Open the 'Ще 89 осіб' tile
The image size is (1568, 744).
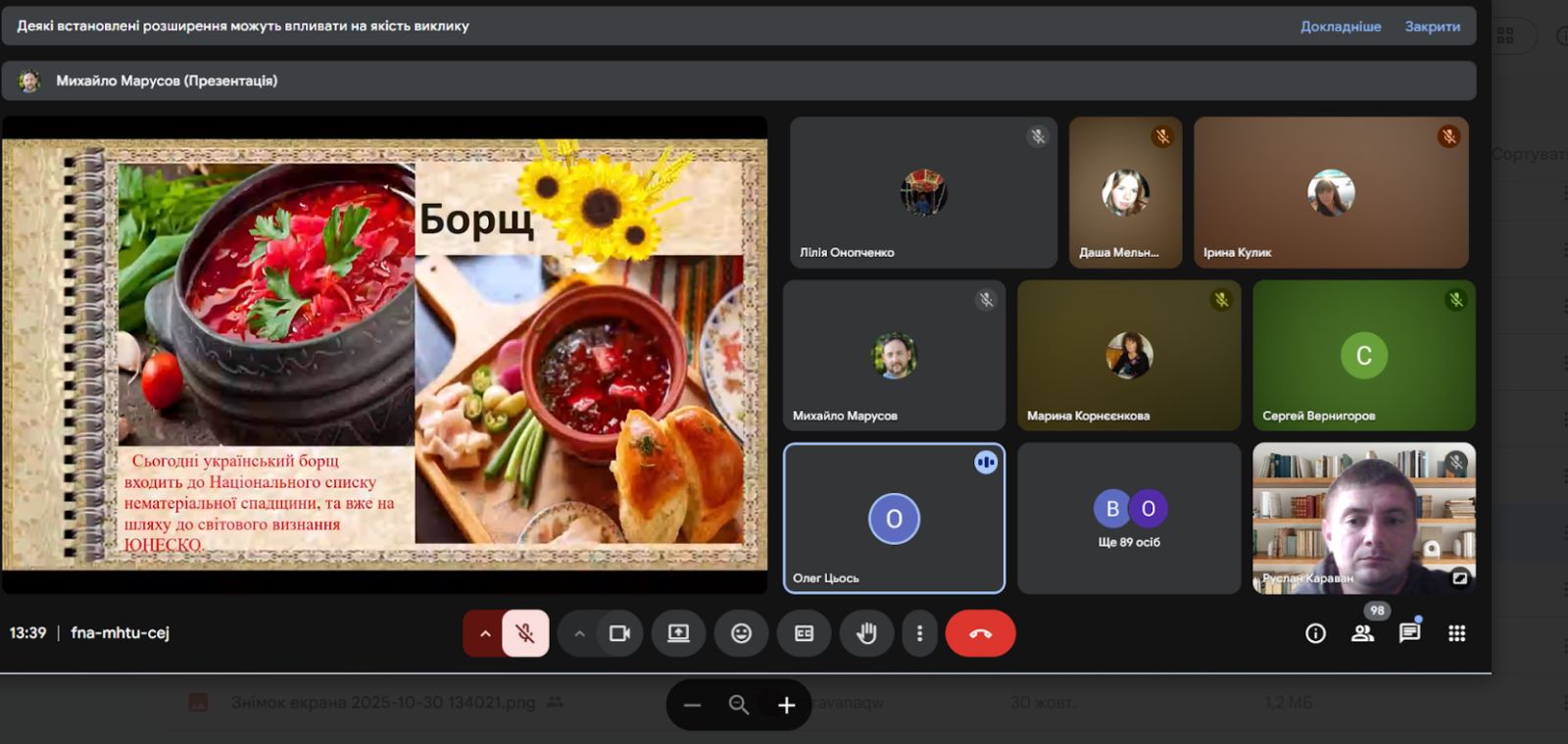click(1129, 519)
